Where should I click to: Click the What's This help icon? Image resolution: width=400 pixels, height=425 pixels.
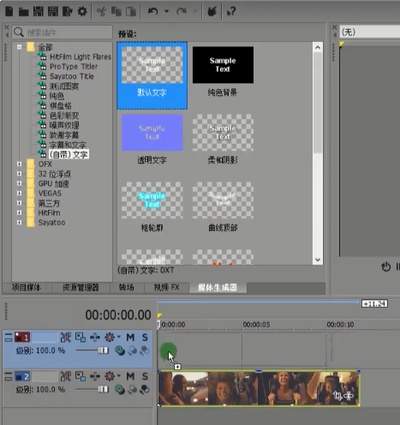click(231, 12)
